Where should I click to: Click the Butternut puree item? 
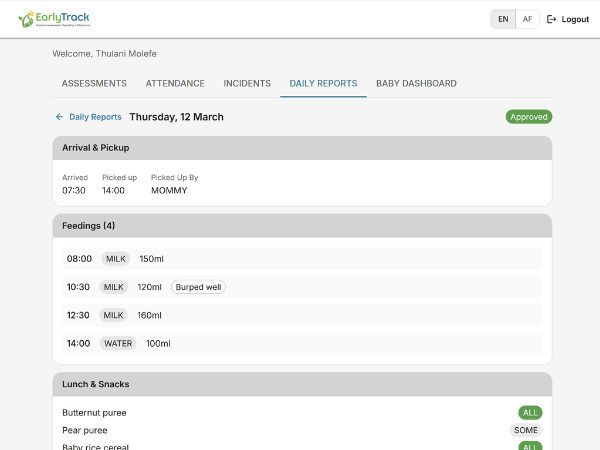[x=94, y=412]
